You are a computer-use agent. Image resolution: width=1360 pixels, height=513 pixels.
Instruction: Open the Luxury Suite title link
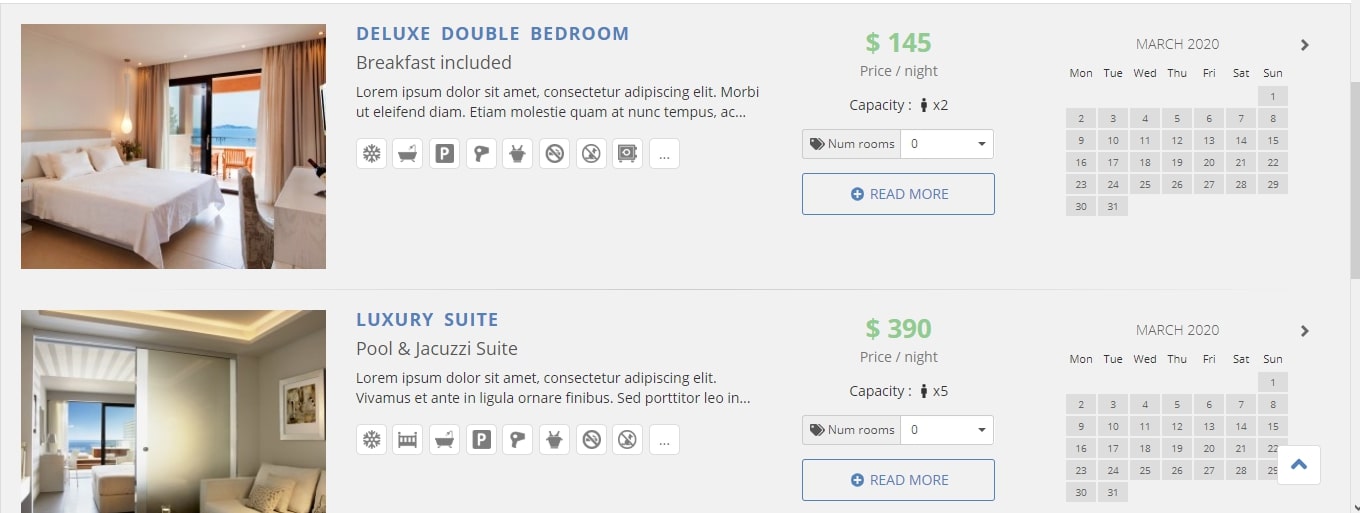click(427, 320)
